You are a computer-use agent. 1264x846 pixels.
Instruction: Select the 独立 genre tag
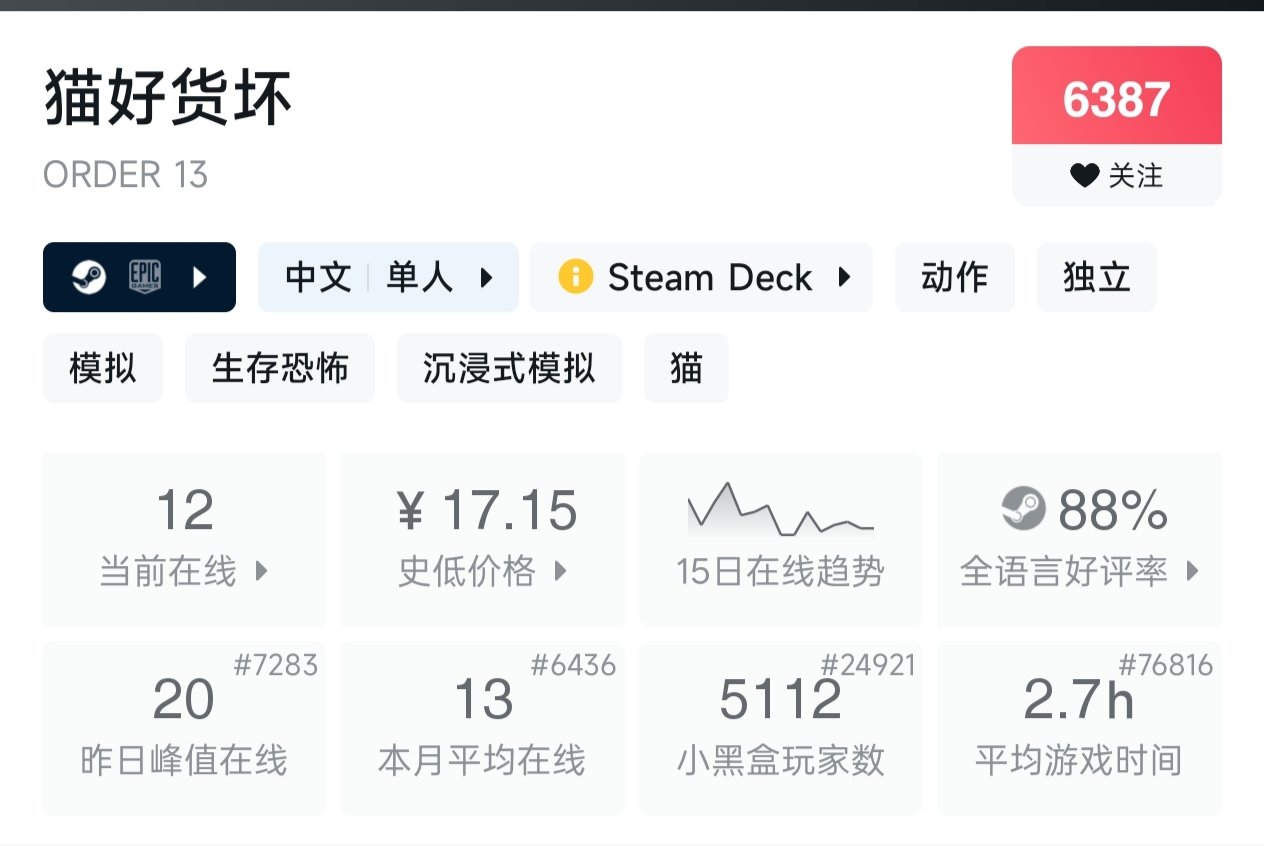point(1096,277)
